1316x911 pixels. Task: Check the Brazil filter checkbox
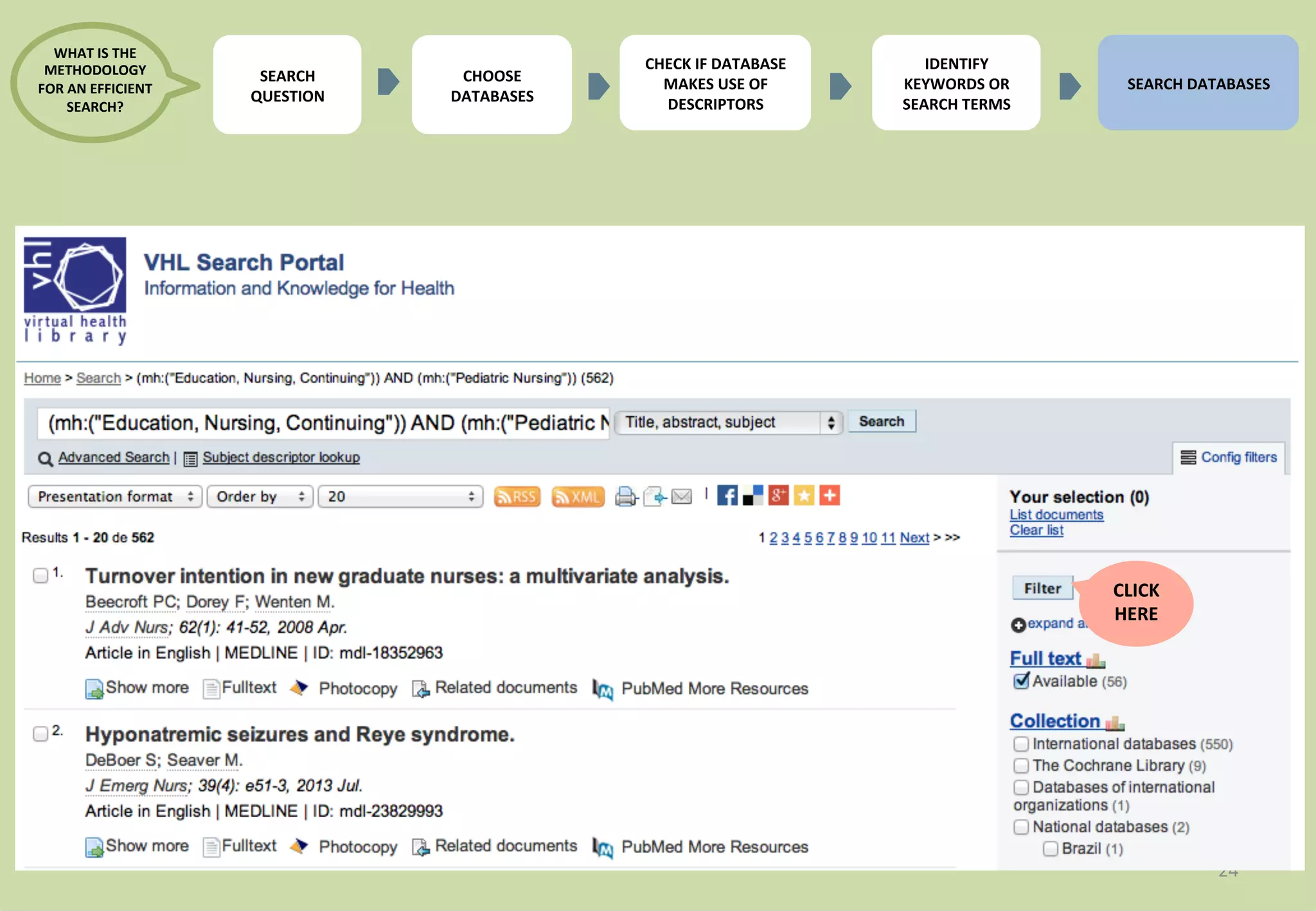point(1051,849)
